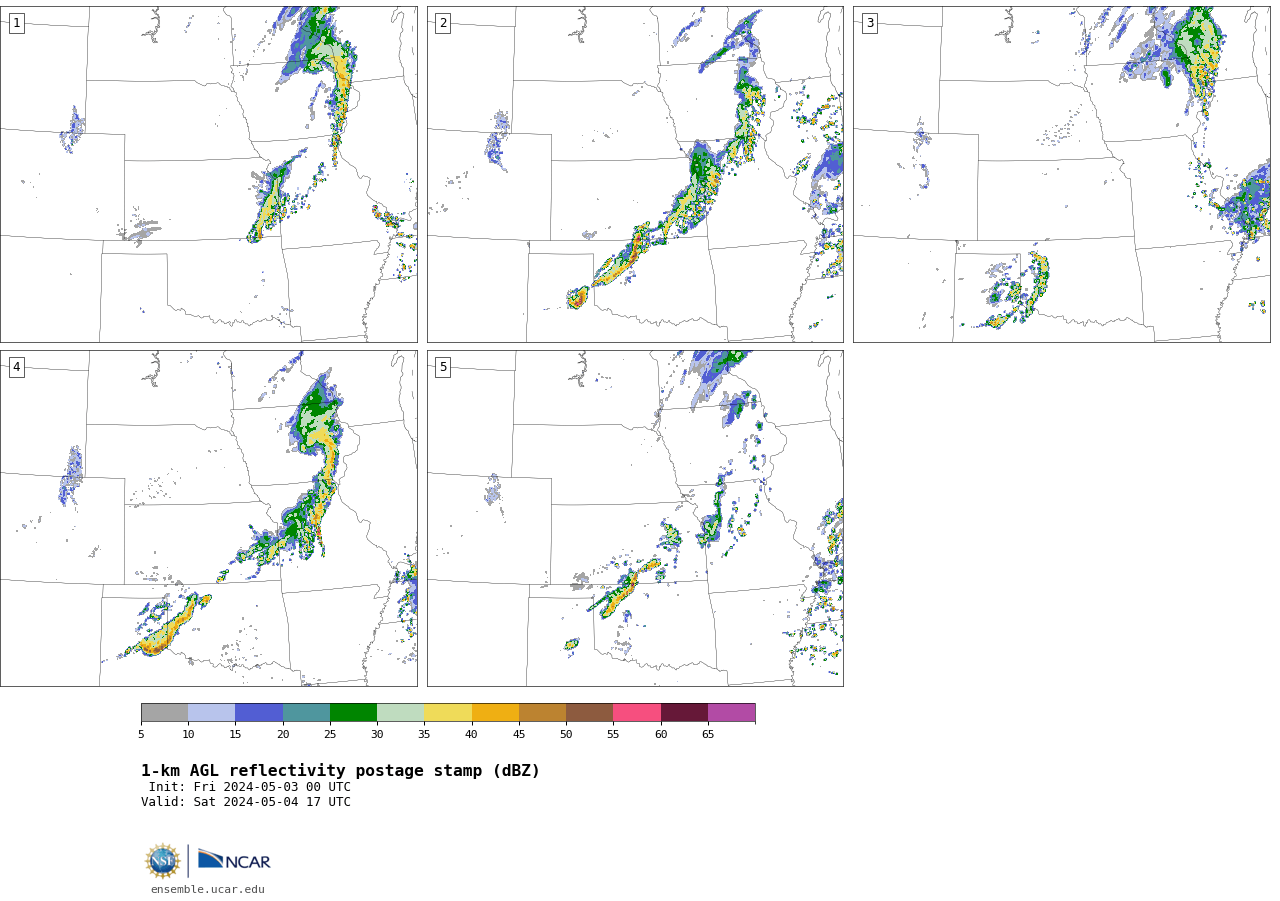Click the yellow 35-40 dBZ swatch
The image size is (1280, 901).
point(448,713)
